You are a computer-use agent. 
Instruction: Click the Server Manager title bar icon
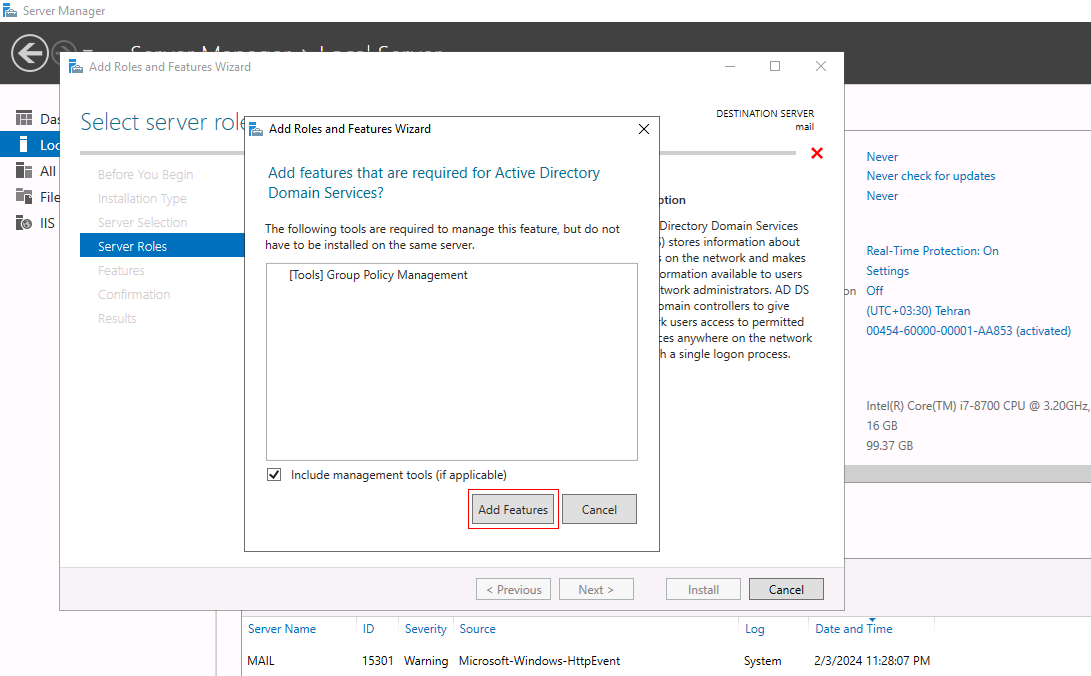tap(10, 10)
